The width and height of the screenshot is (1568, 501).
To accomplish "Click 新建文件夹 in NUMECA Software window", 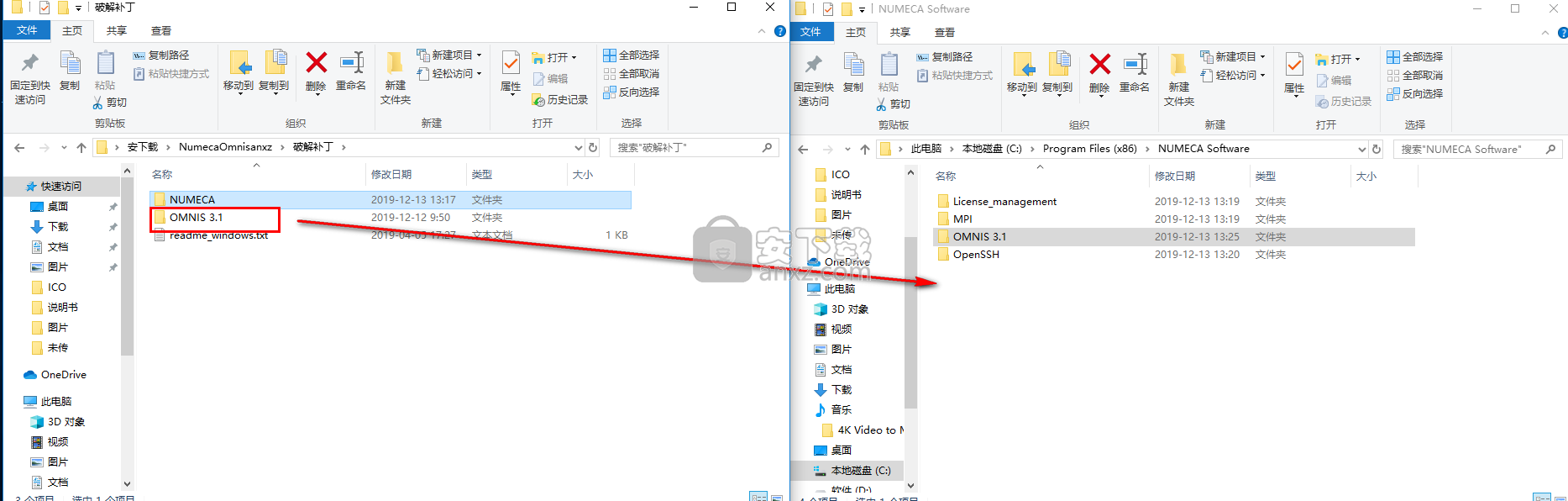I will point(1179,80).
